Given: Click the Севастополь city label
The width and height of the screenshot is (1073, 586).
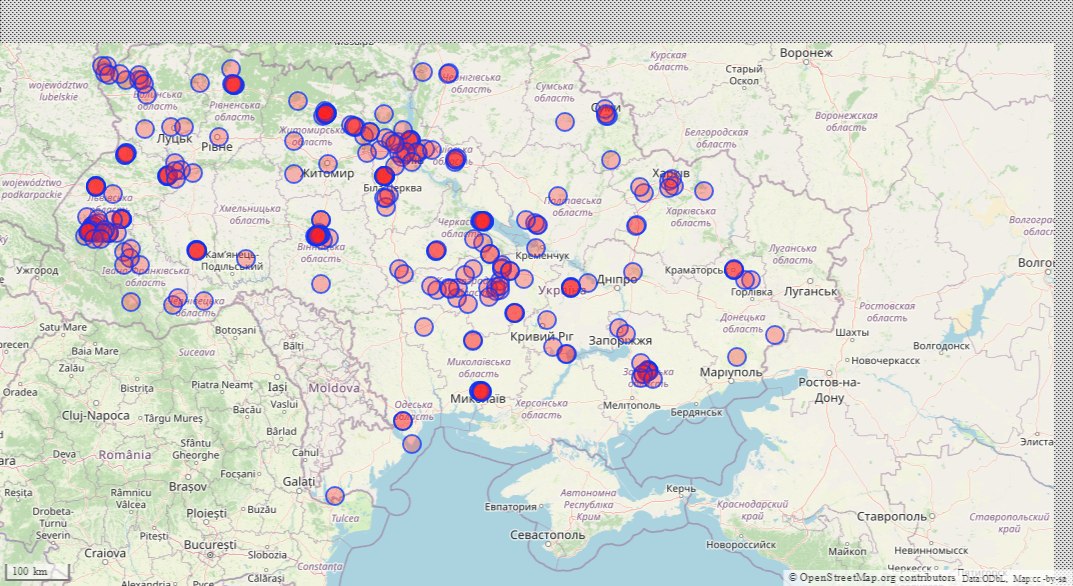Looking at the screenshot, I should click(547, 535).
